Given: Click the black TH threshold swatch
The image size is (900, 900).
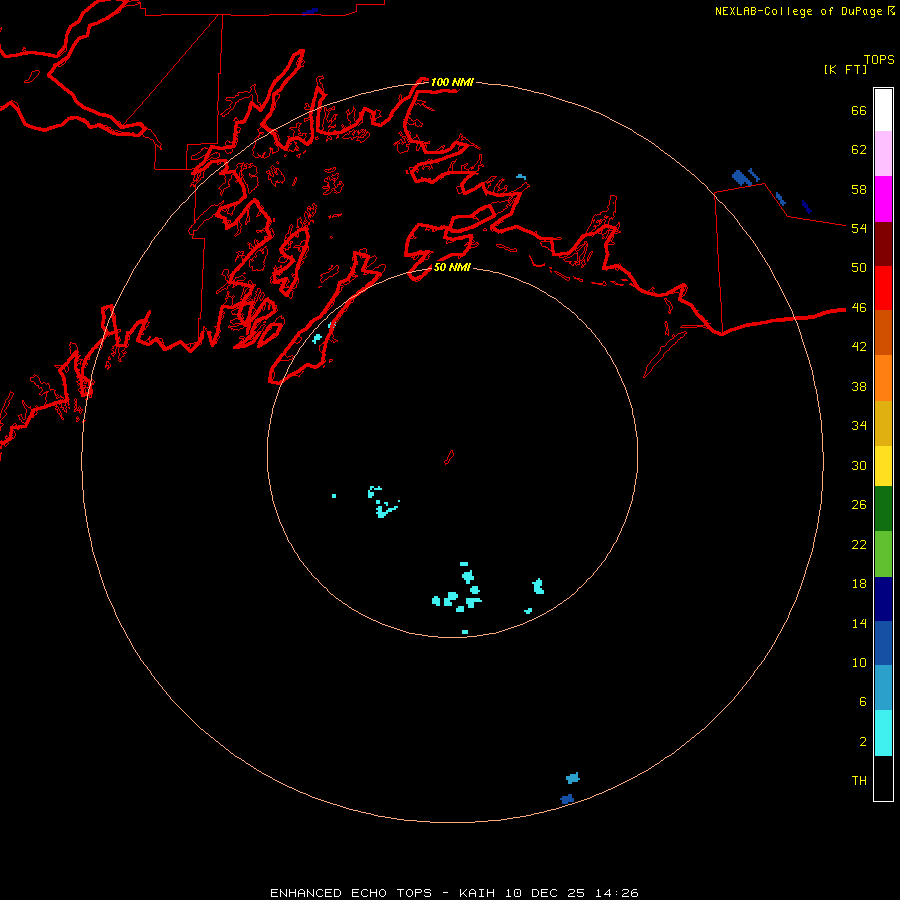Looking at the screenshot, I should [x=883, y=778].
